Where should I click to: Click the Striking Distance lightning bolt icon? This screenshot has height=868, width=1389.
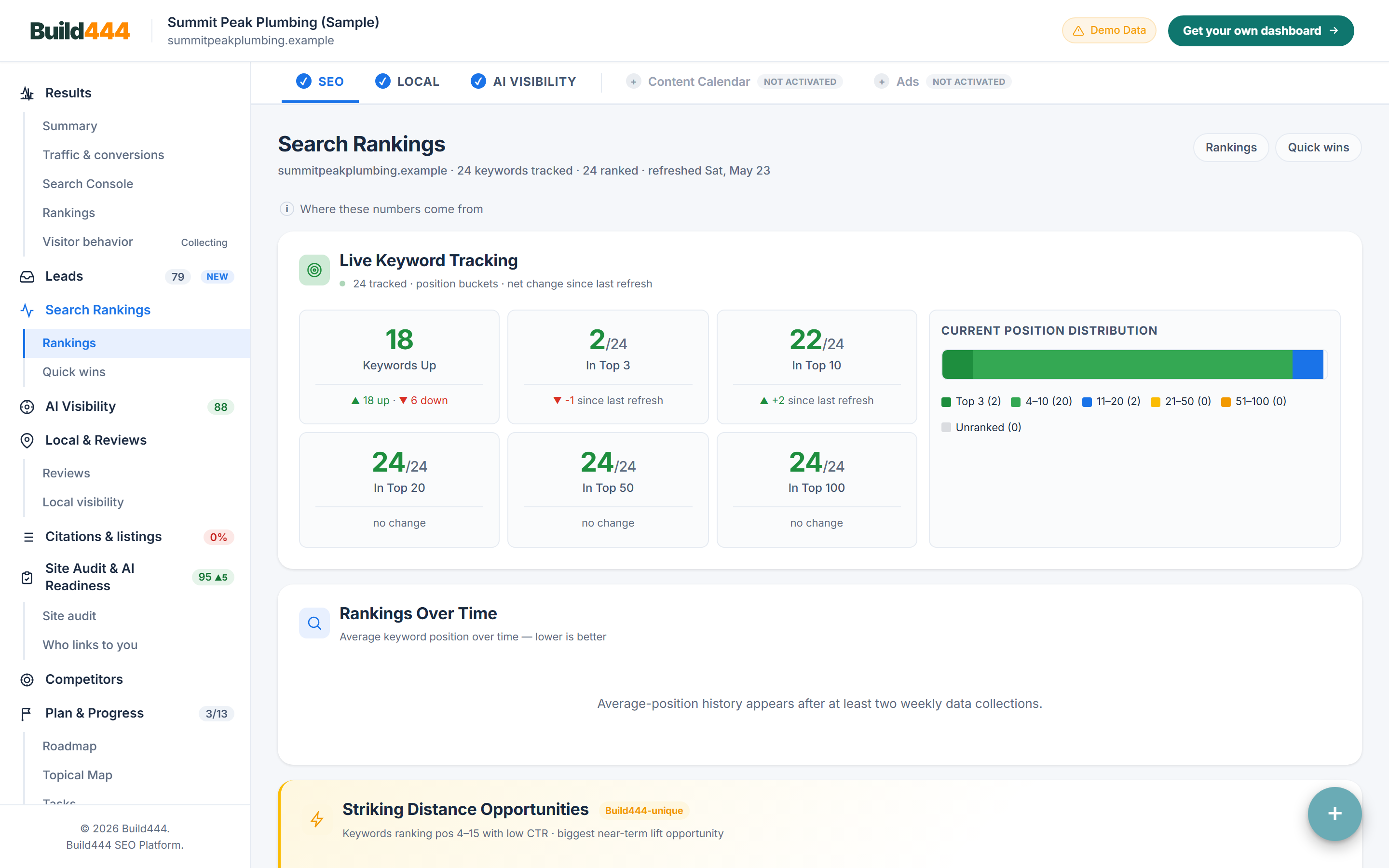317,819
